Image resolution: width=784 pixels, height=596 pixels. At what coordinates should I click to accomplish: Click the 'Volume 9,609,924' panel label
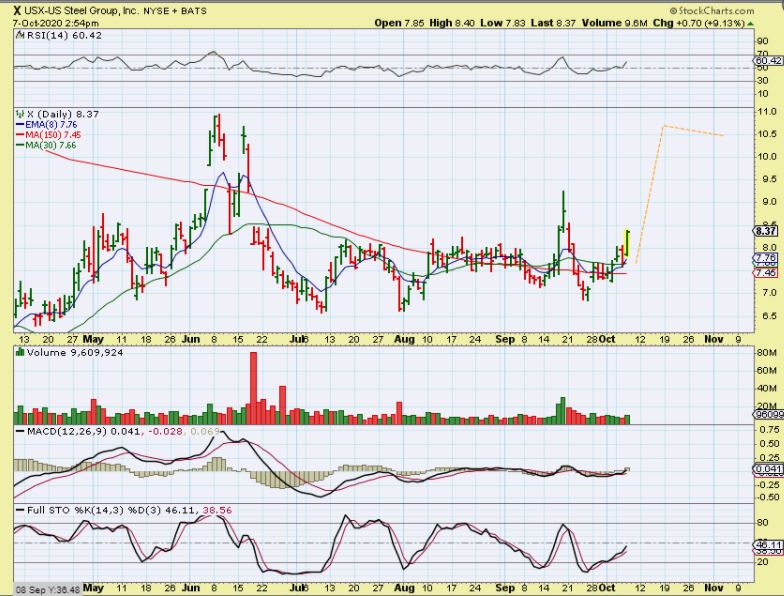75,352
